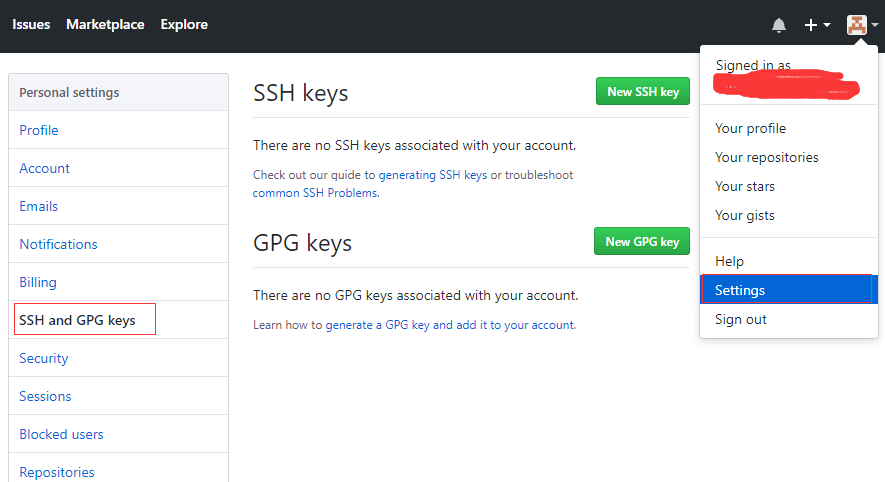The height and width of the screenshot is (482, 885).
Task: Choose Sign out from dropdown menu
Action: coord(740,319)
